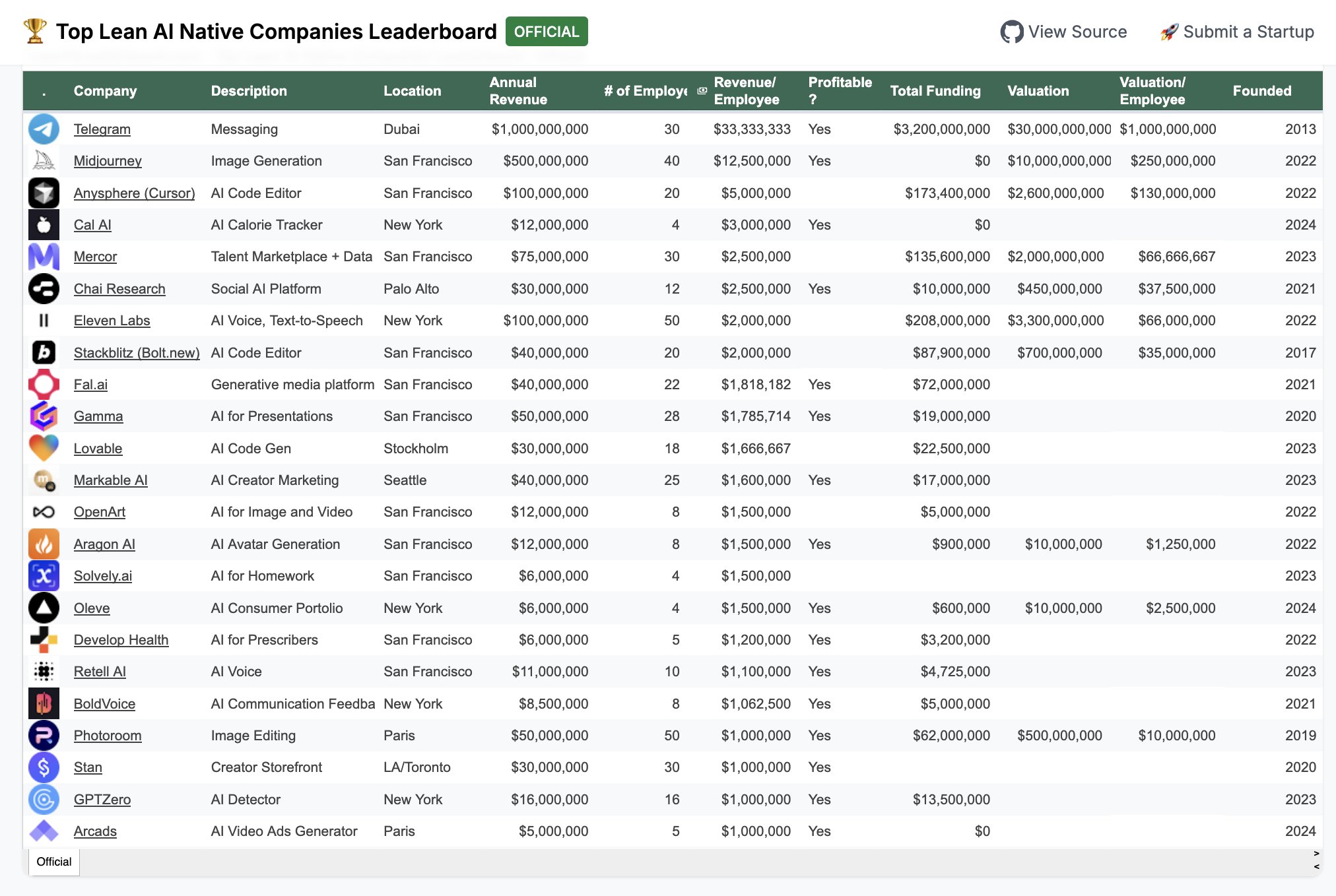Click the LA/Toronto location cell
The width and height of the screenshot is (1336, 896).
tap(417, 767)
